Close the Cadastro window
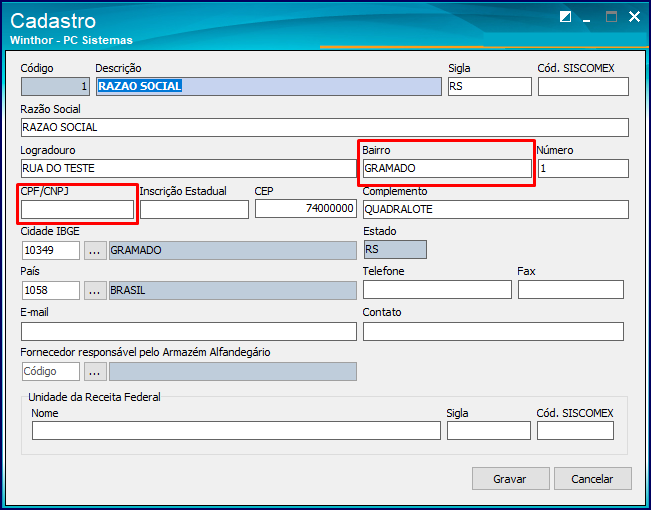The image size is (651, 510). tap(634, 17)
